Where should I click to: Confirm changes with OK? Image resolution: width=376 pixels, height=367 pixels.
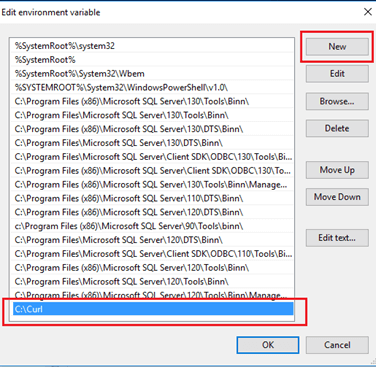pyautogui.click(x=268, y=345)
